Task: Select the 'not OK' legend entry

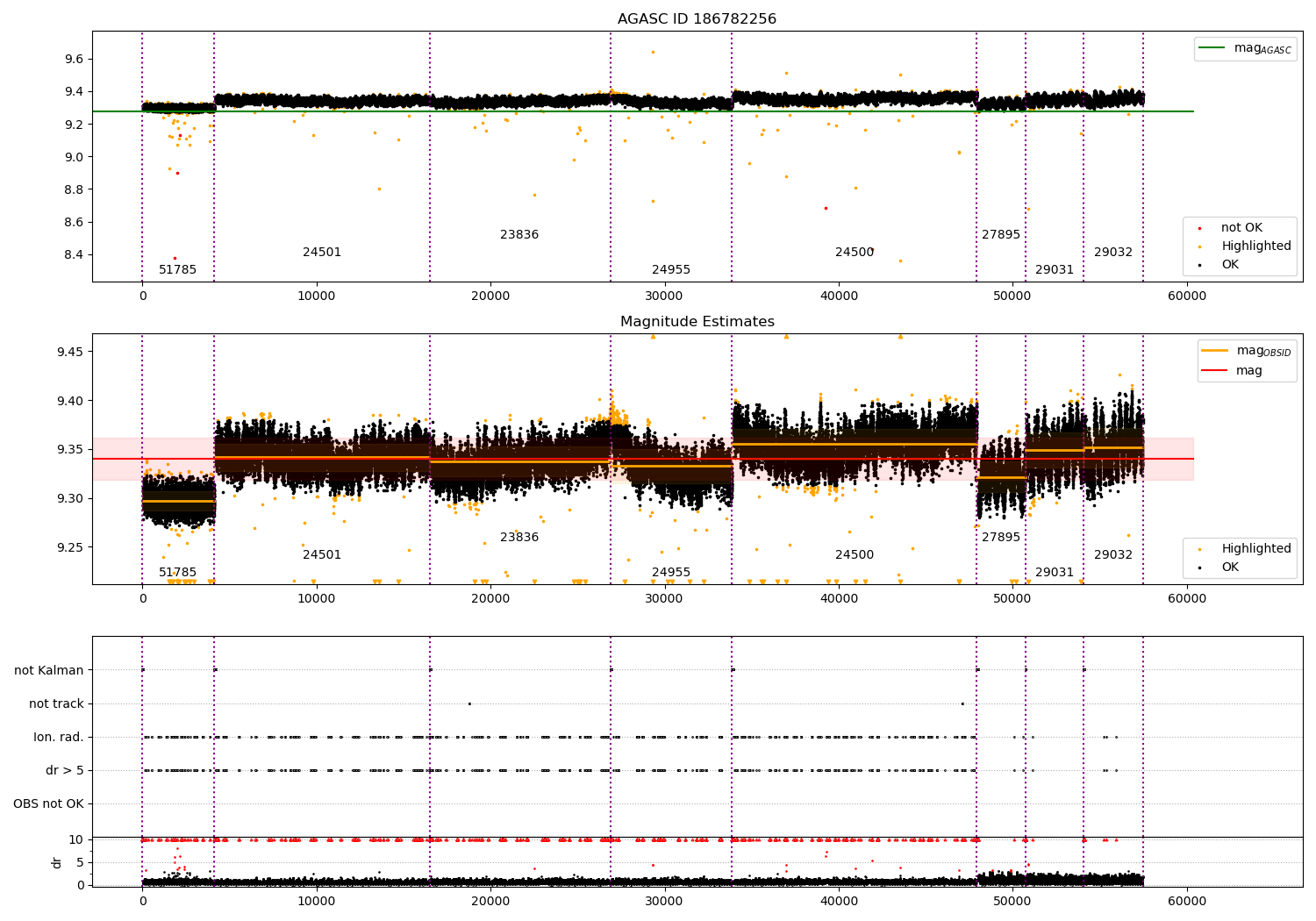Action: tap(1230, 228)
